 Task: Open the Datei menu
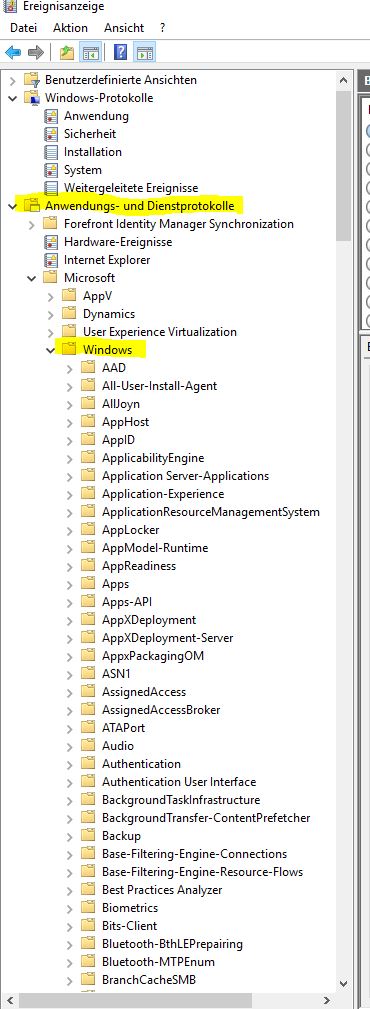(23, 28)
